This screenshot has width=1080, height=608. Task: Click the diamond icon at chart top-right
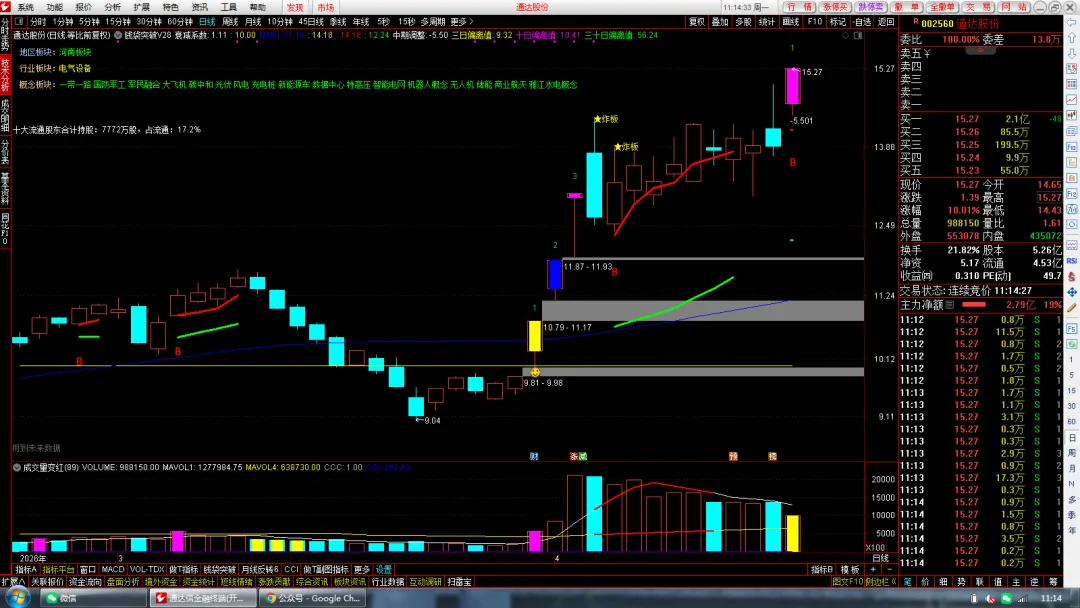(845, 35)
